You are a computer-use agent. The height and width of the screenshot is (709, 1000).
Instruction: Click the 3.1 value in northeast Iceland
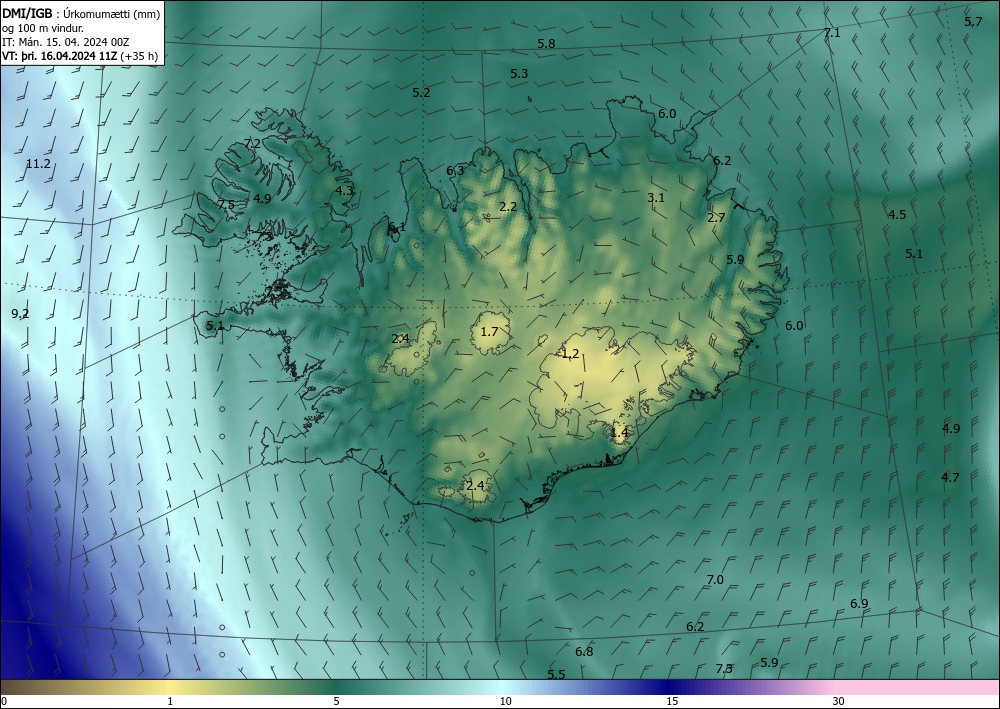pos(656,198)
